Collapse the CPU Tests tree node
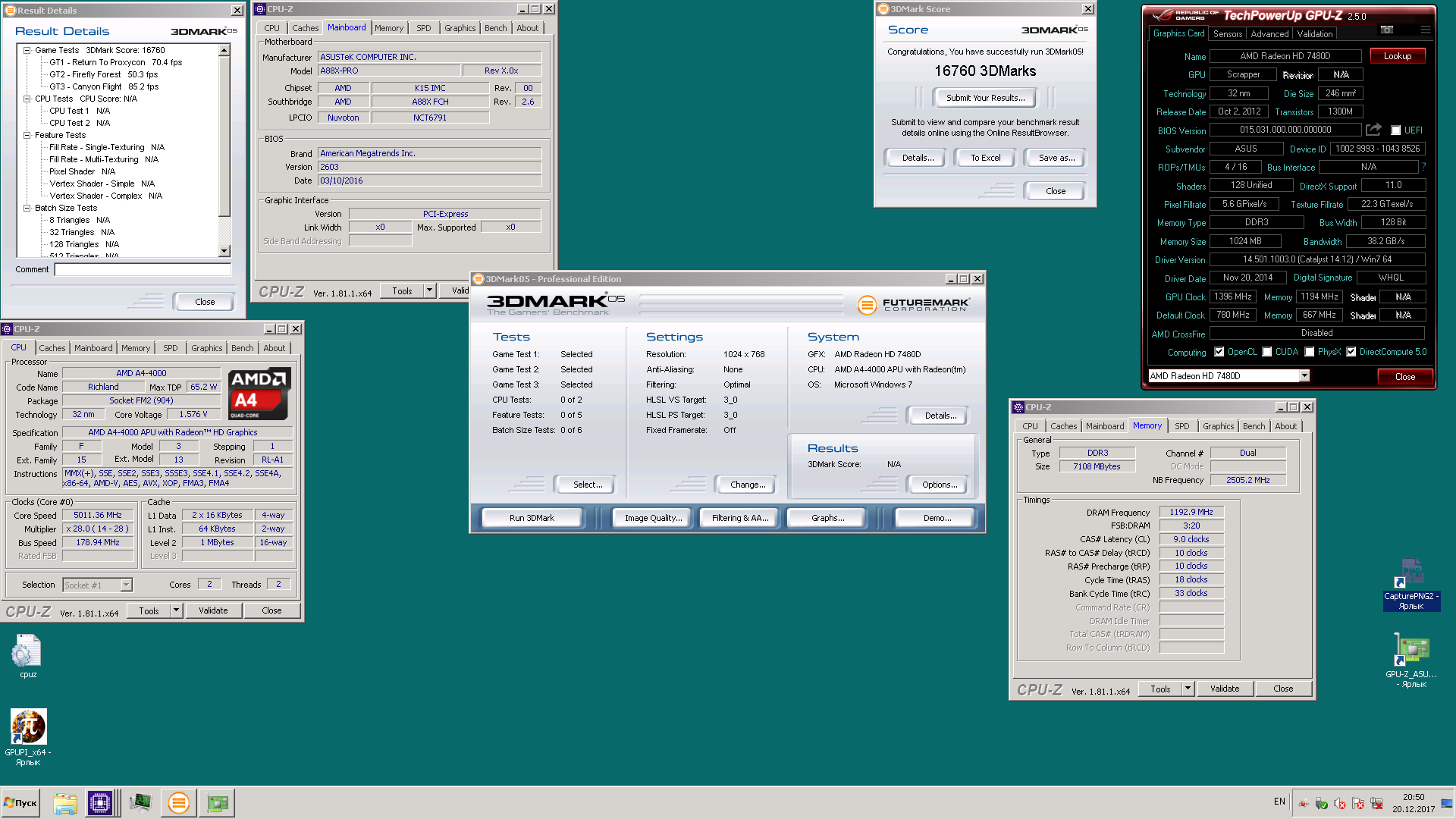This screenshot has height=819, width=1456. 27,99
